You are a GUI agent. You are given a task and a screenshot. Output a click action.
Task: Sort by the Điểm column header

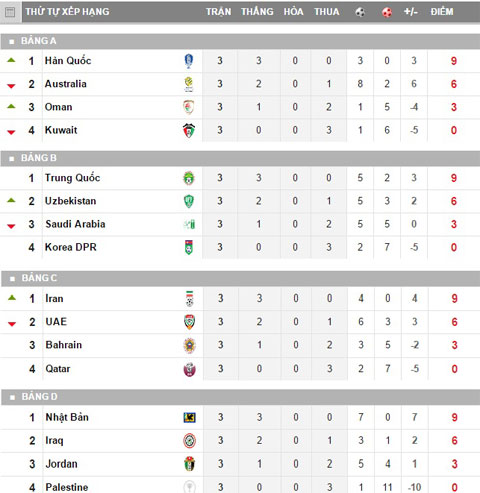[x=442, y=12]
